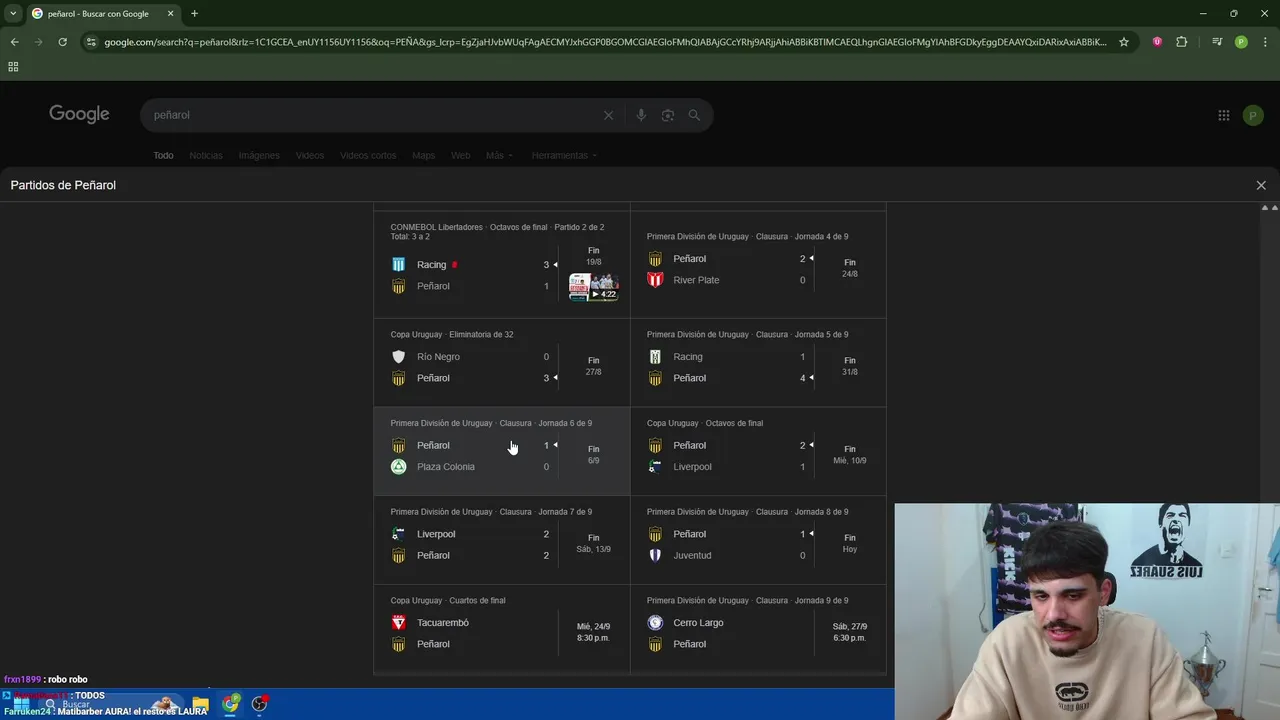This screenshot has width=1280, height=720.
Task: Open the bookmarks bar apps shortcut
Action: (x=13, y=67)
